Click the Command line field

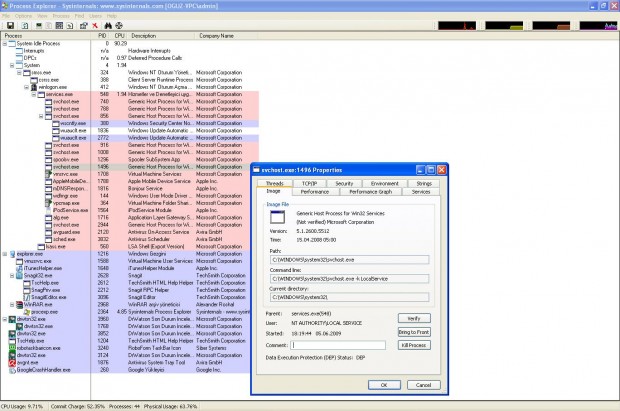(350, 279)
